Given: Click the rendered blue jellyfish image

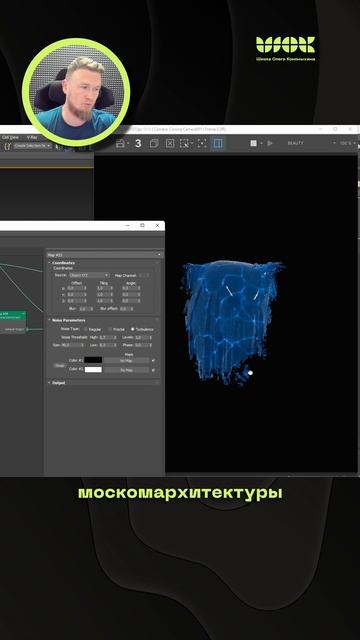Looking at the screenshot, I should pos(232,322).
